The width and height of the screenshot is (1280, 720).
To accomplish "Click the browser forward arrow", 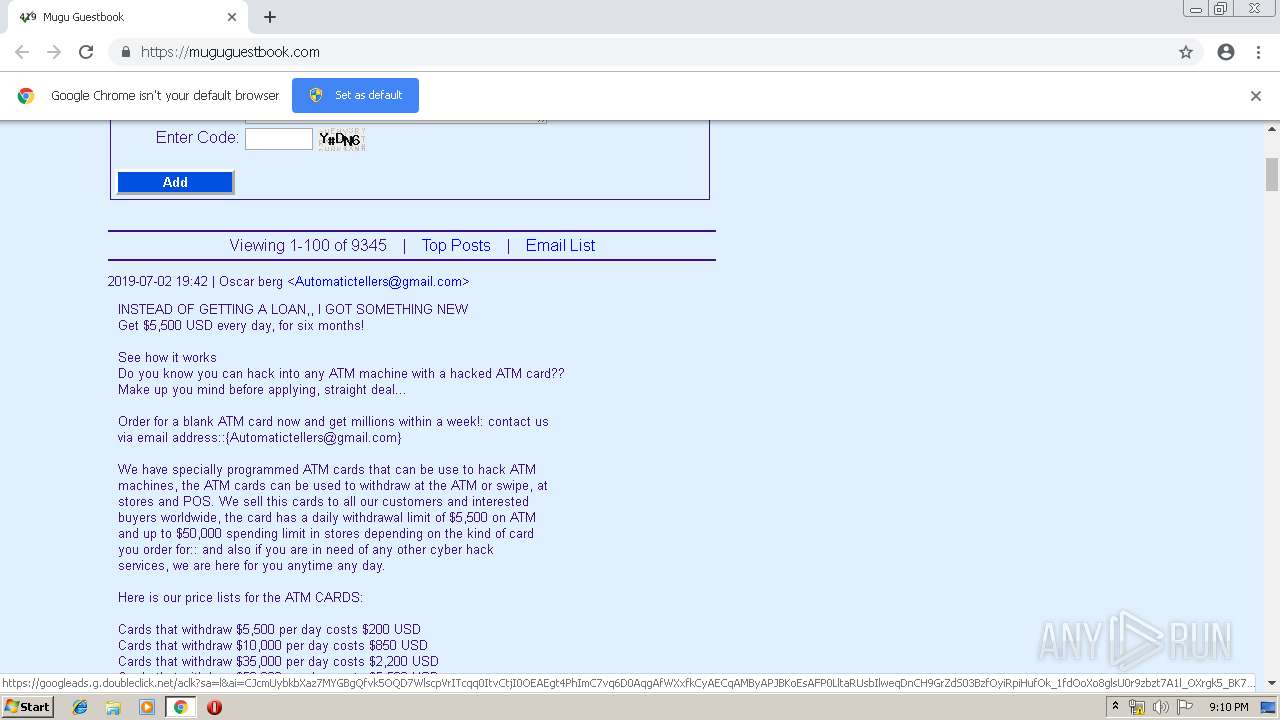I will click(54, 52).
